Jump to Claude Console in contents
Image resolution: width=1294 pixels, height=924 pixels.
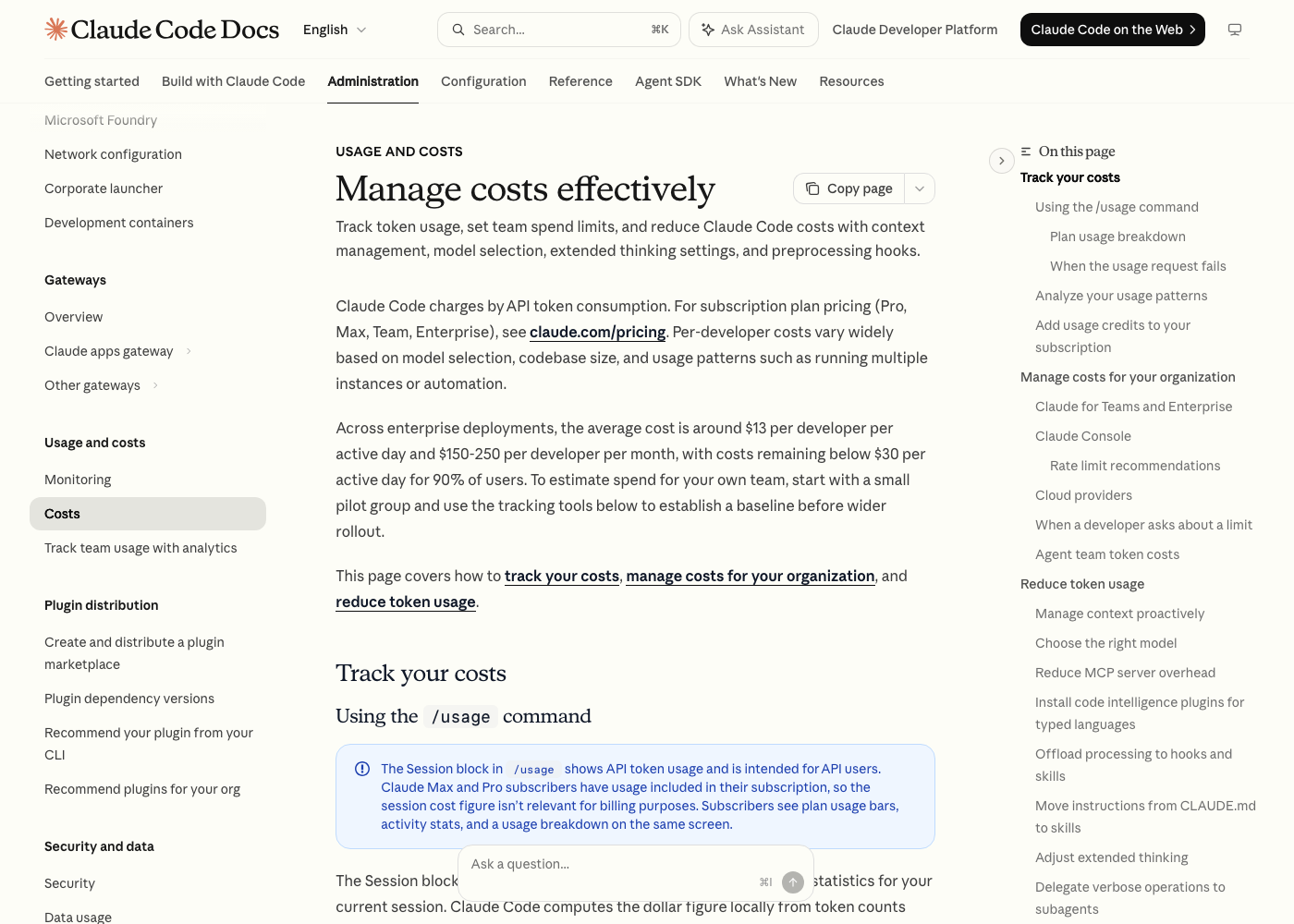[1083, 436]
